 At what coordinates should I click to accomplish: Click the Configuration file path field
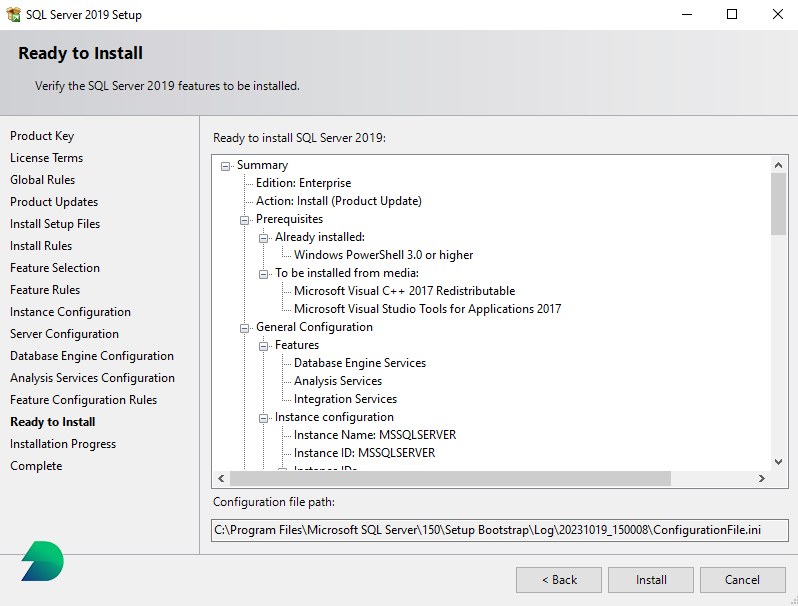[x=500, y=530]
